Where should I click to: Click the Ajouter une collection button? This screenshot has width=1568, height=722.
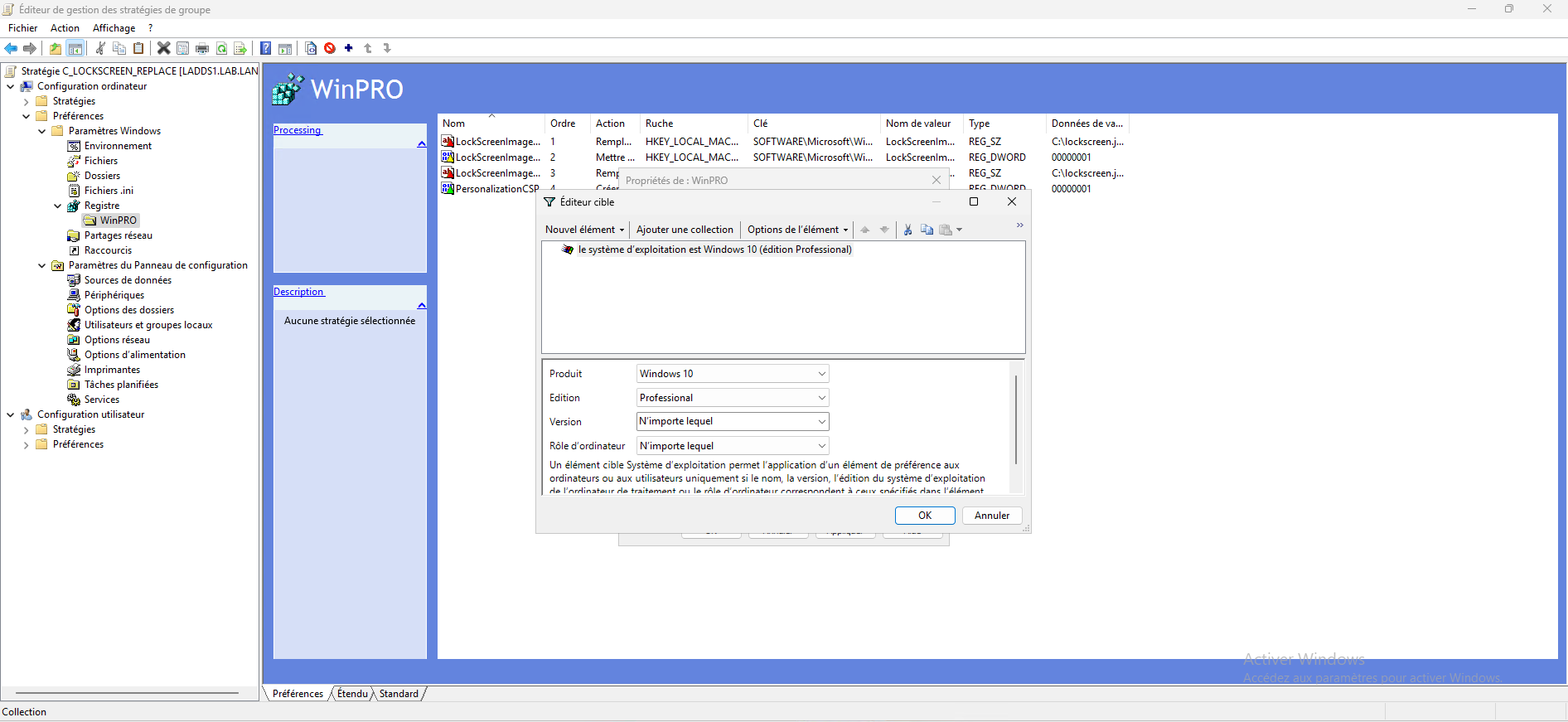(685, 230)
